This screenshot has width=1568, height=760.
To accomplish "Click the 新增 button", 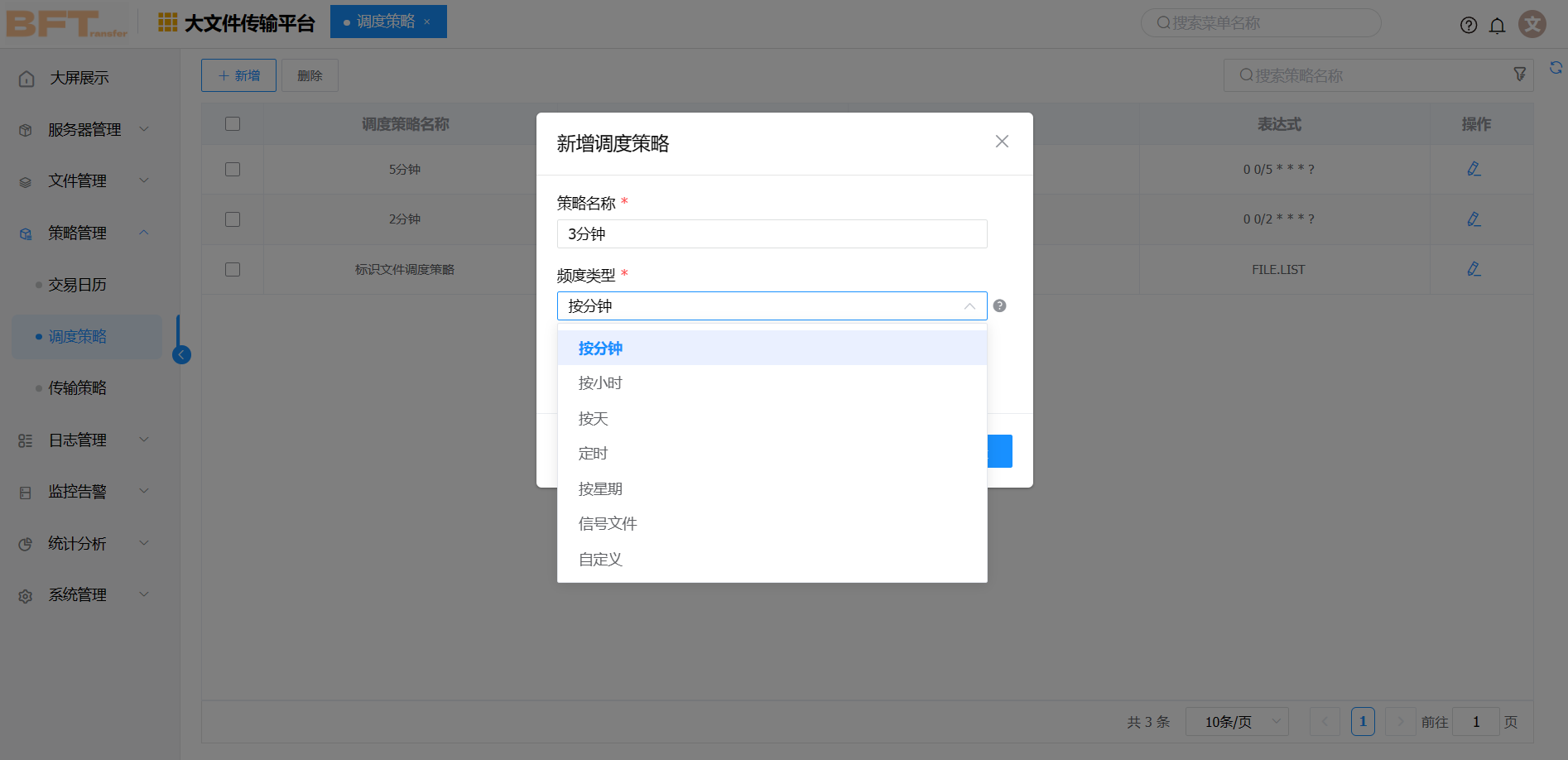I will point(238,75).
